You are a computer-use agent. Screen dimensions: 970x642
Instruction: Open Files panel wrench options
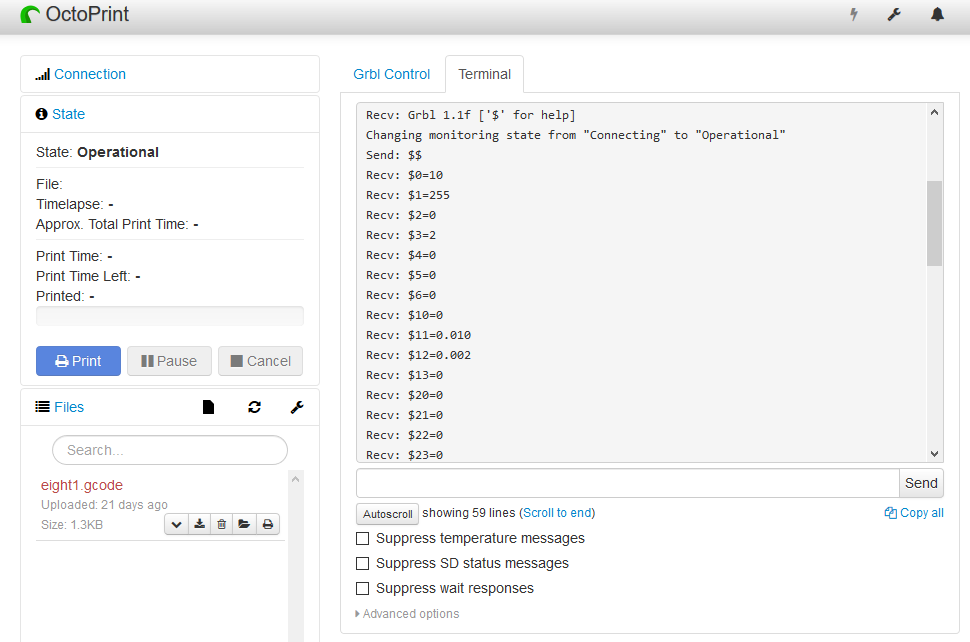[x=297, y=407]
